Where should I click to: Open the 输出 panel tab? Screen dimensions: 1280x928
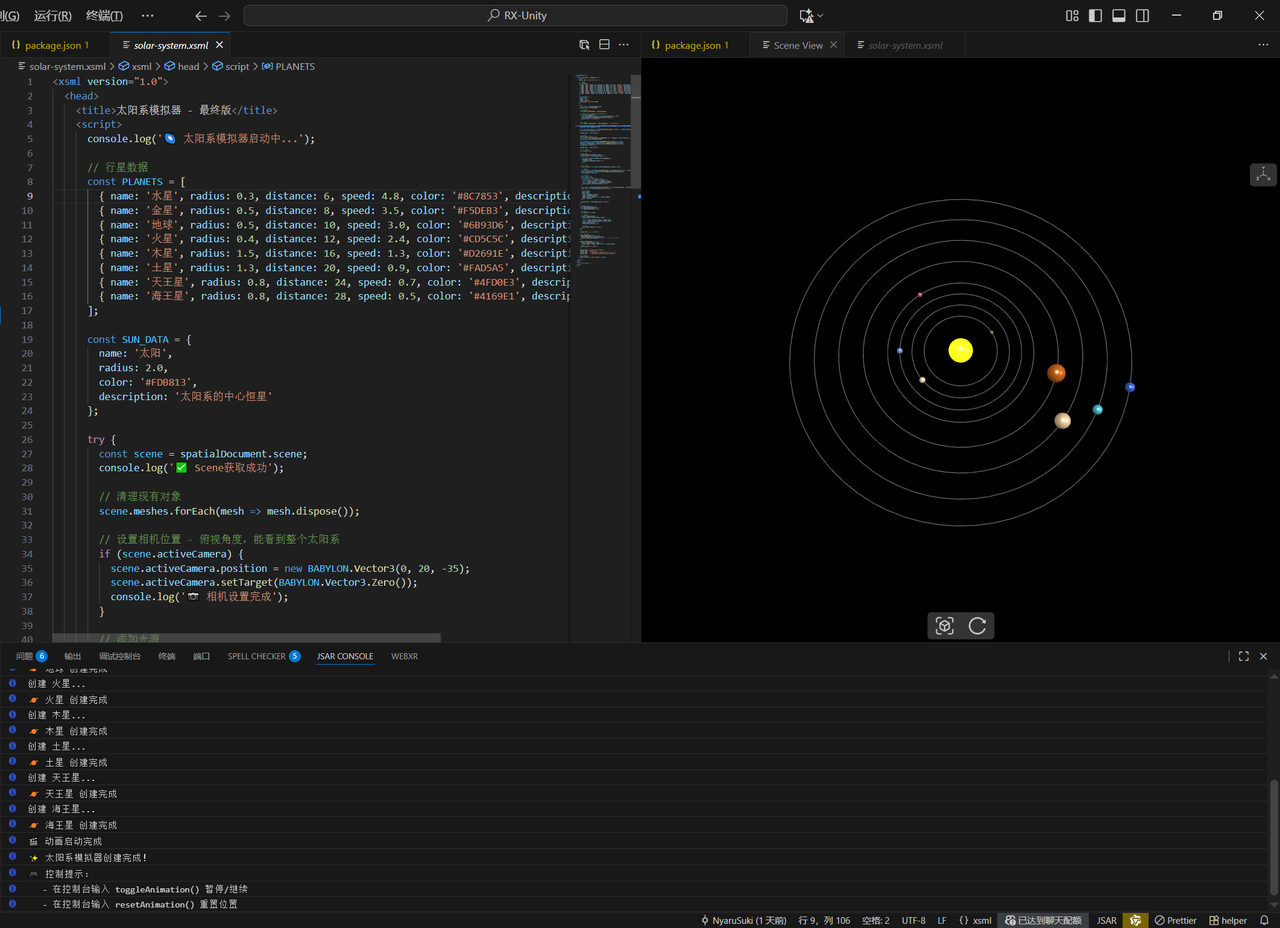click(x=73, y=656)
